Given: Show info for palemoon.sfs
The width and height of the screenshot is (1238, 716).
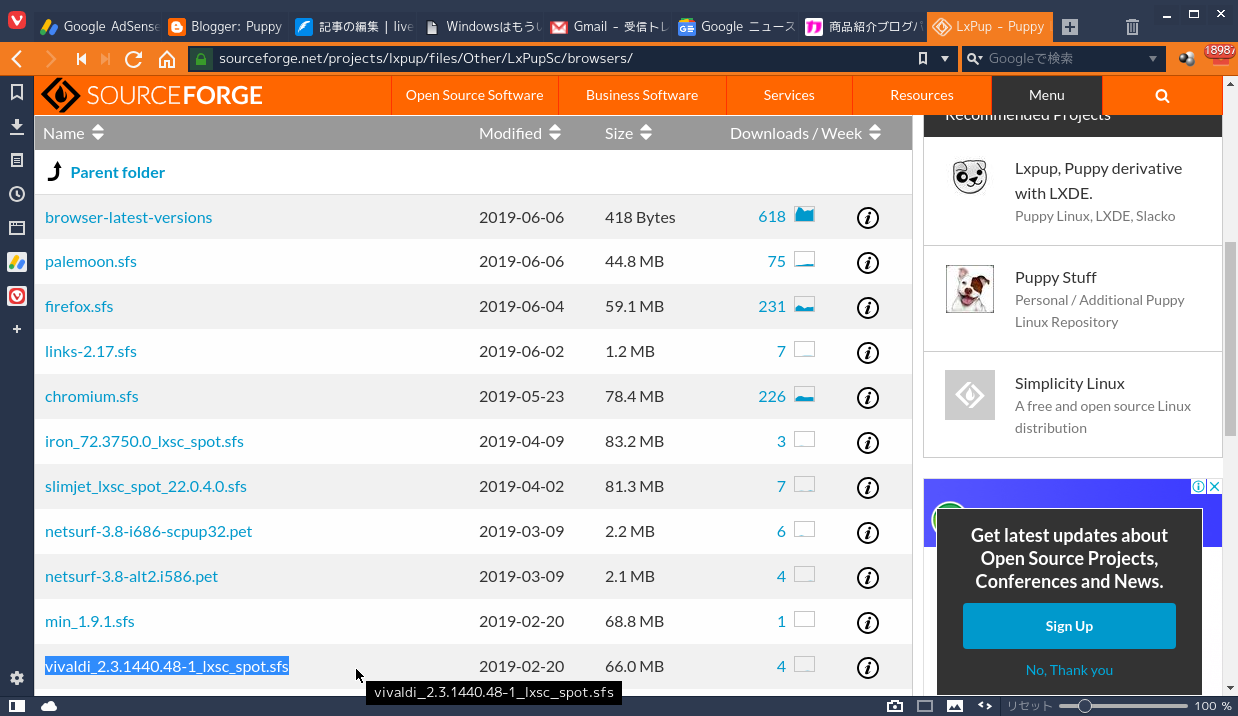Looking at the screenshot, I should click(868, 262).
